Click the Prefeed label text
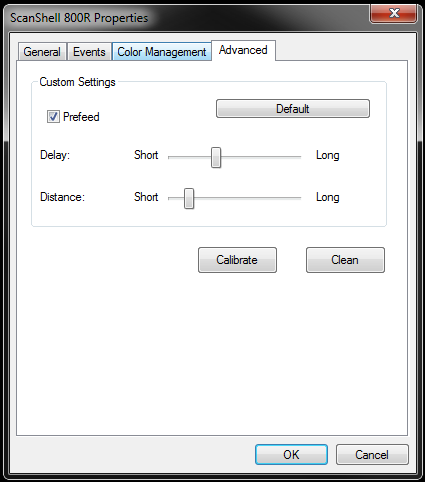425x482 pixels. (x=81, y=117)
